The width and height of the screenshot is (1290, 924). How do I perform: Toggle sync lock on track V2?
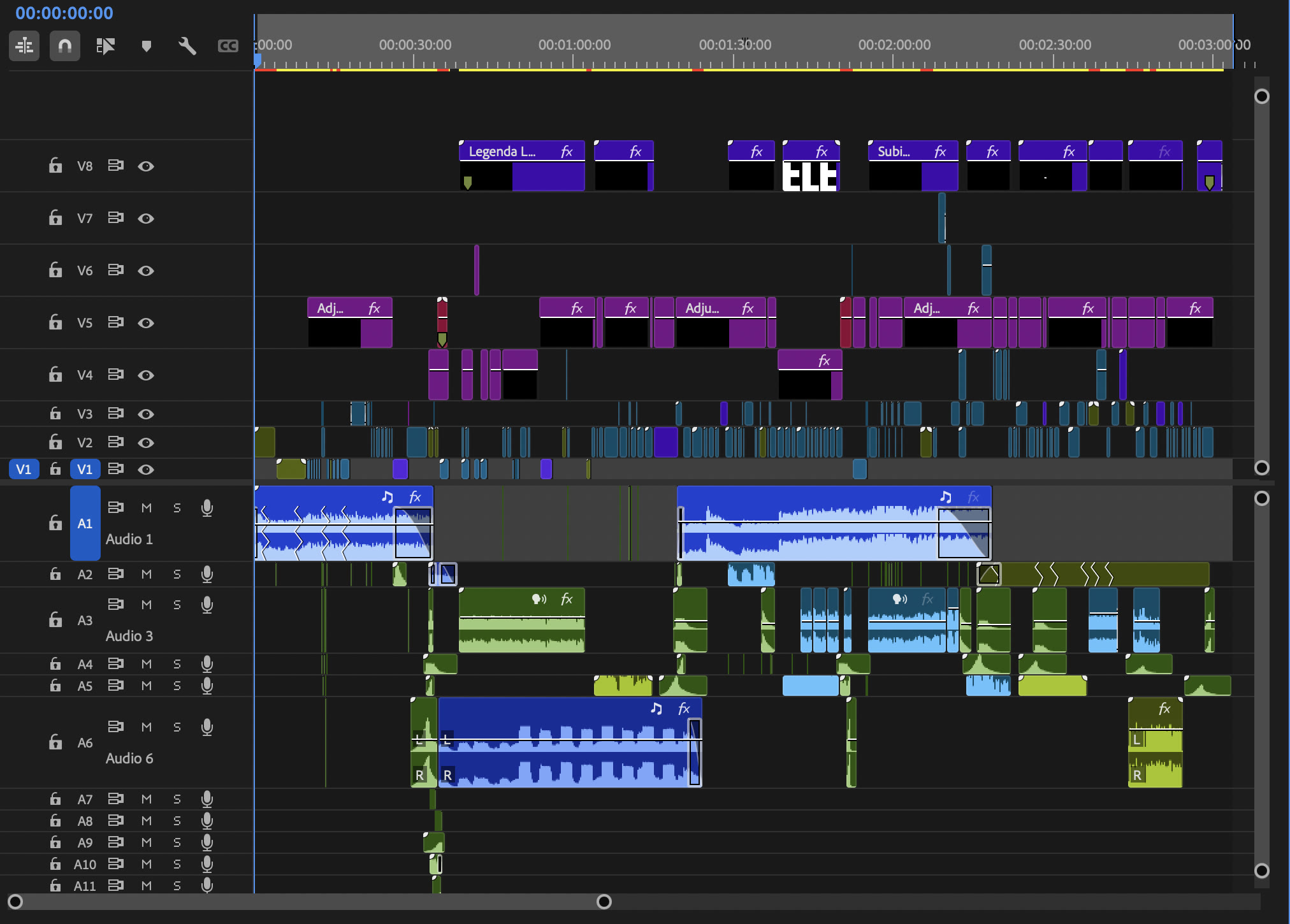click(x=115, y=442)
